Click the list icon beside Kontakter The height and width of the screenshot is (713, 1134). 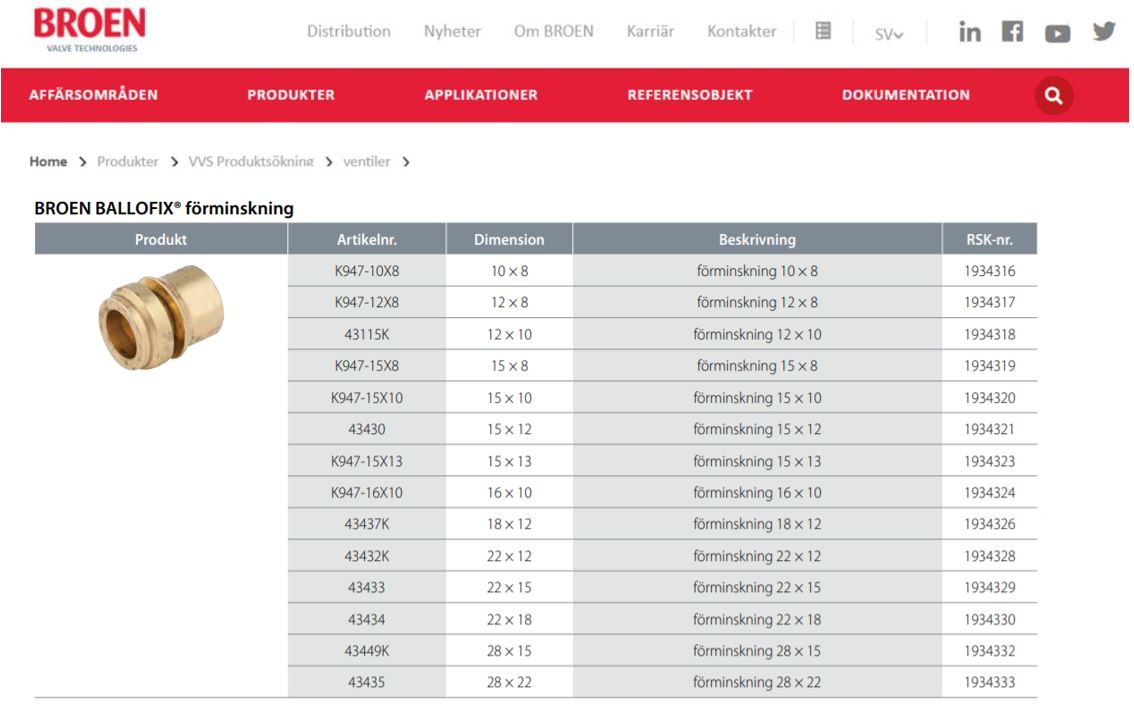click(823, 30)
